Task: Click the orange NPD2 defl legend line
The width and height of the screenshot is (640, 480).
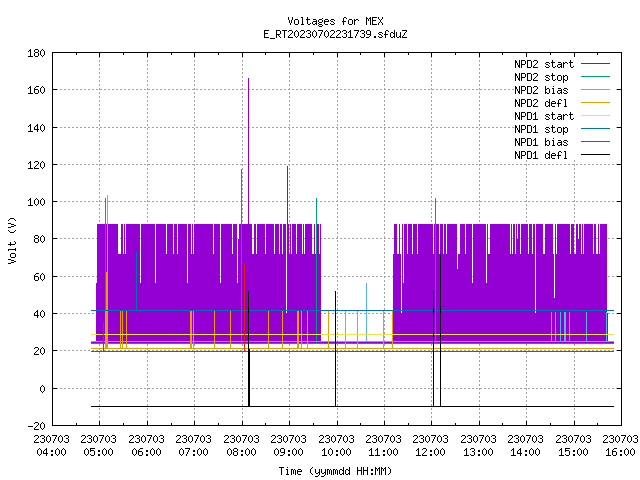Action: [x=596, y=102]
